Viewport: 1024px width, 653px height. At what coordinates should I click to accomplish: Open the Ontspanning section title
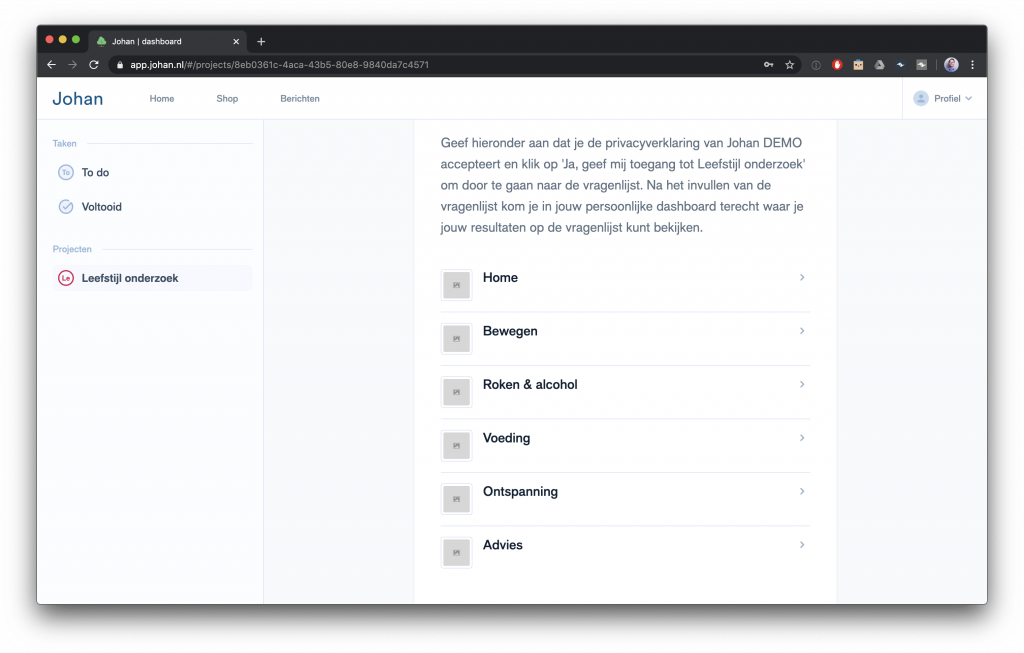tap(520, 492)
